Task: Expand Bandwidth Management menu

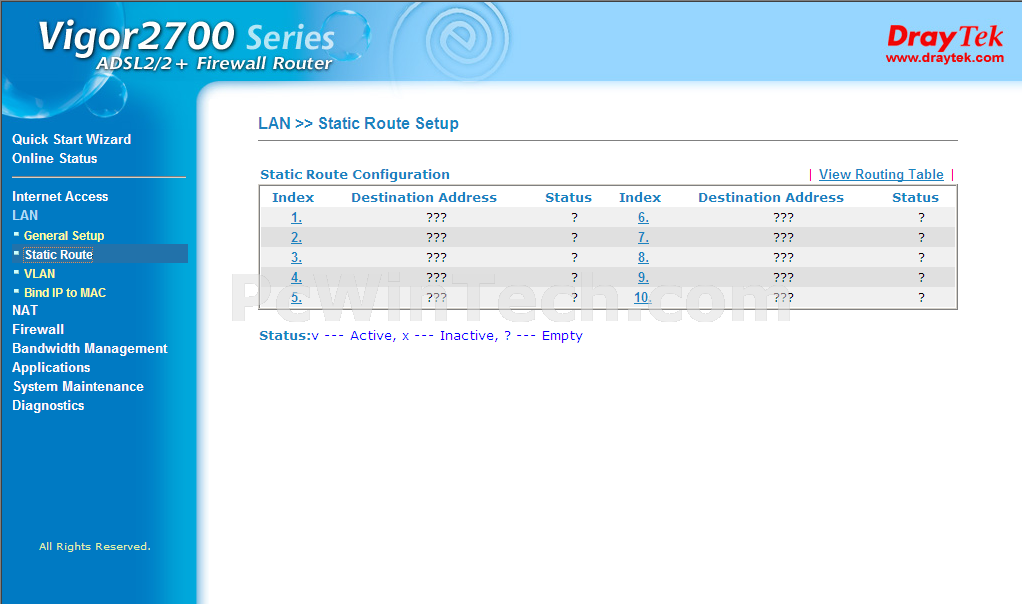Action: [x=89, y=349]
